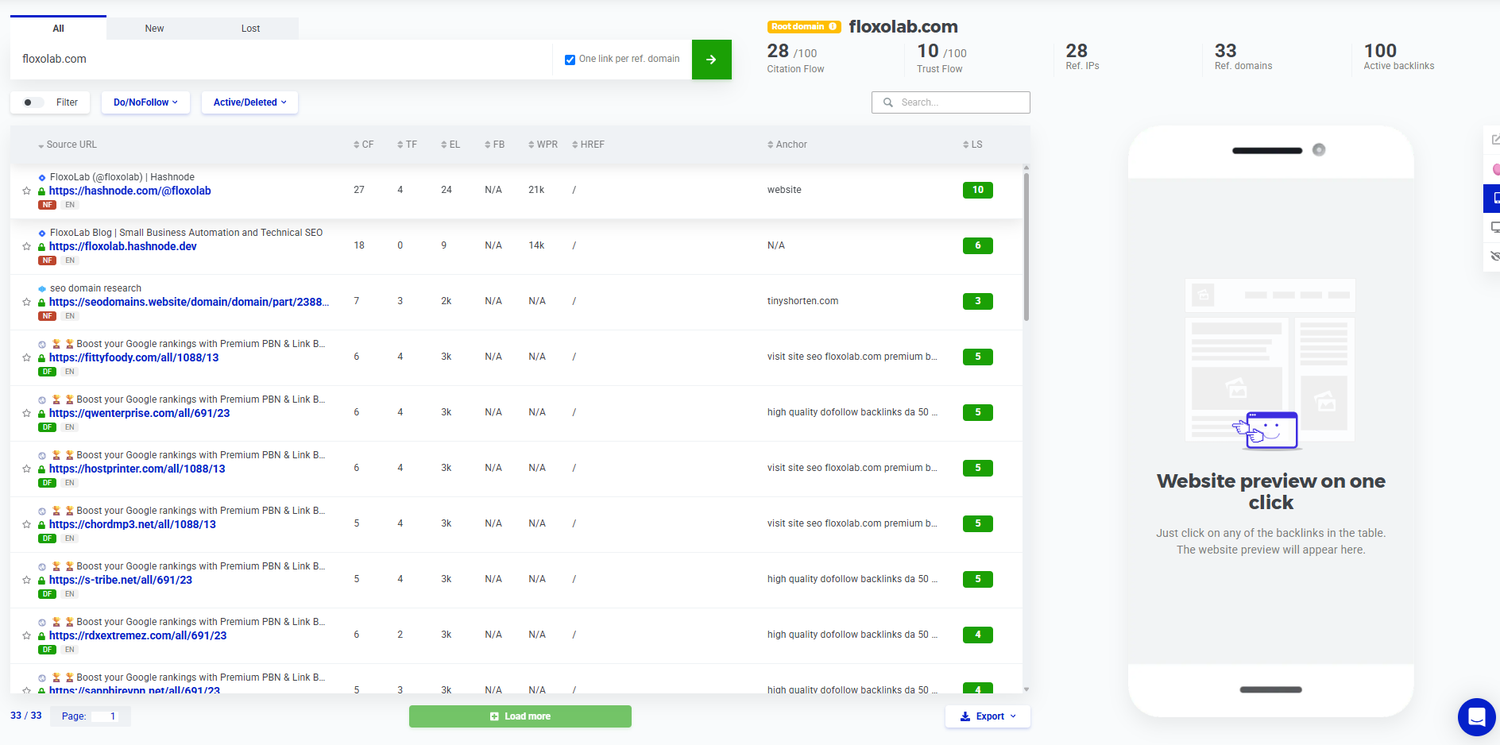This screenshot has width=1500, height=745.
Task: Click the info icon on the Root domain badge
Action: [x=833, y=27]
